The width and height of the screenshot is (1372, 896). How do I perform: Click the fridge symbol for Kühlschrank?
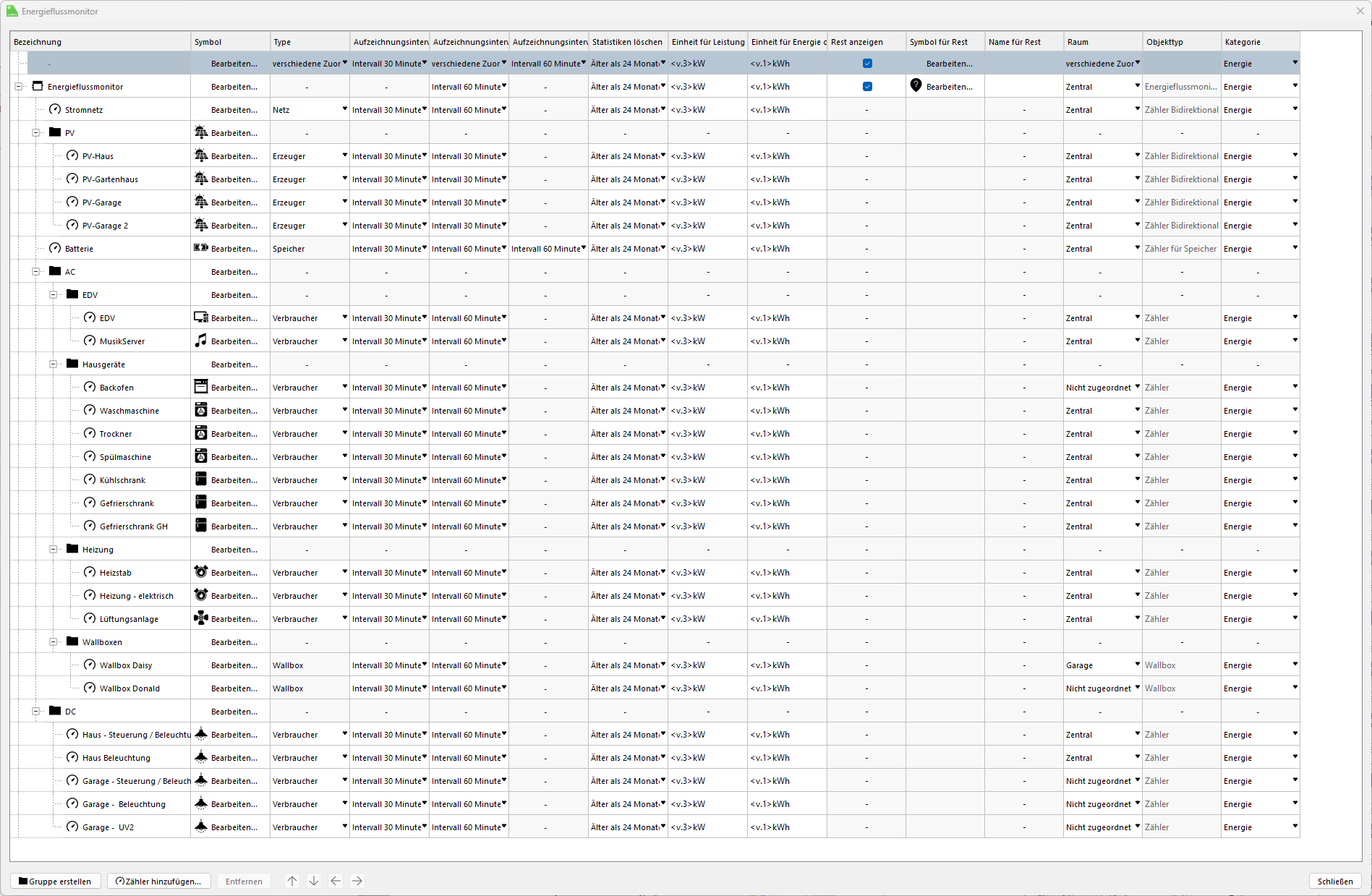pos(201,479)
